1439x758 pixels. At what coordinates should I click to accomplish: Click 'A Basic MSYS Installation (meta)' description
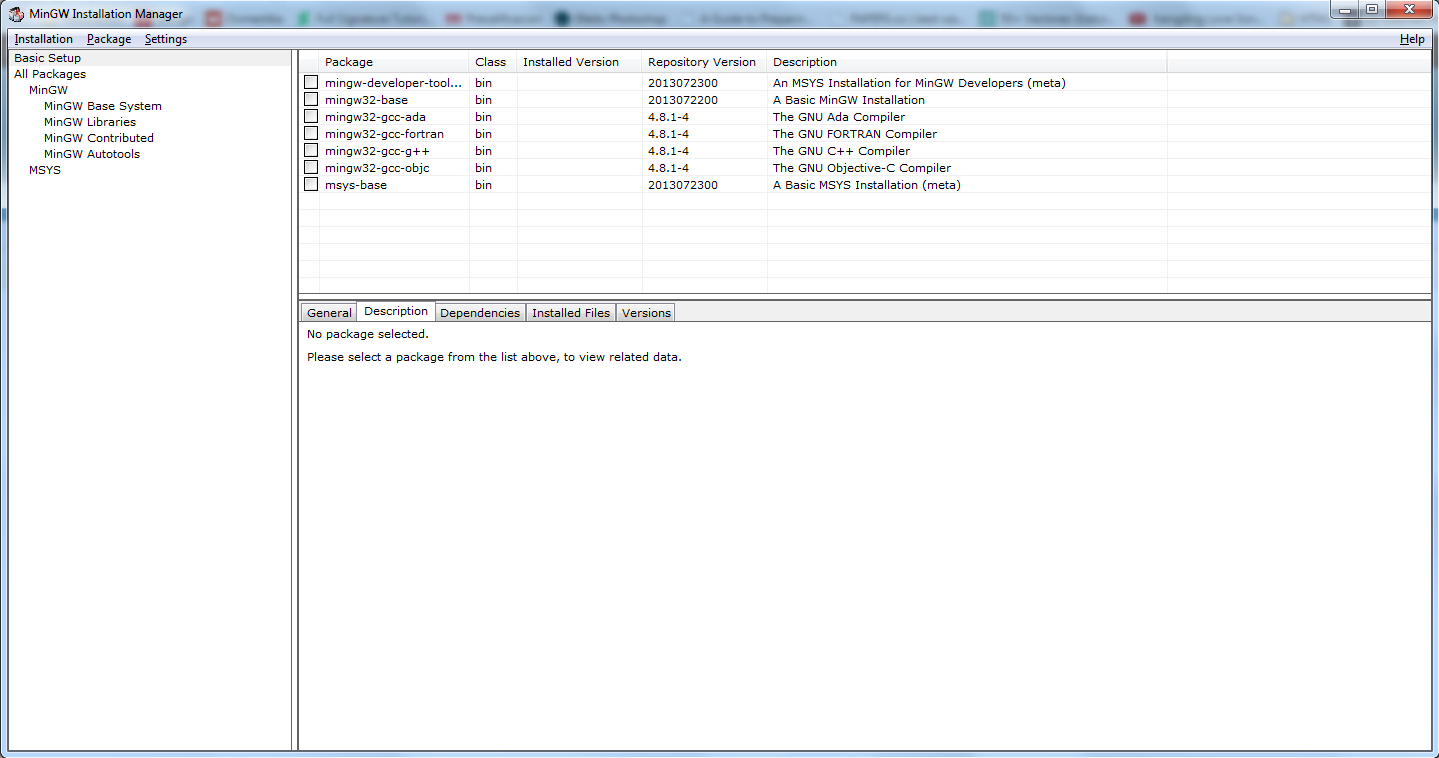click(x=867, y=185)
